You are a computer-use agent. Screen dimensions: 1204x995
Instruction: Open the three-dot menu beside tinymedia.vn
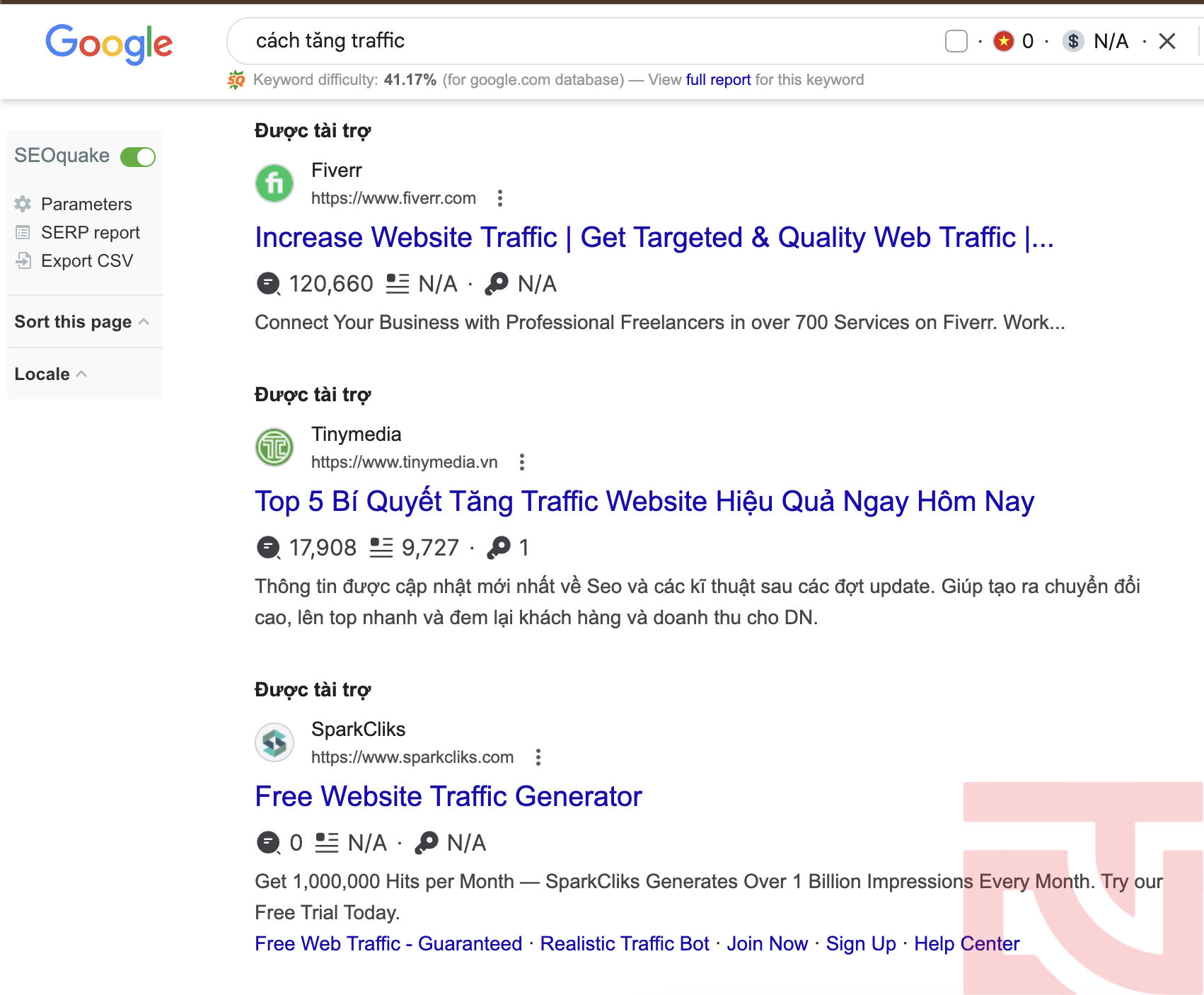tap(522, 462)
